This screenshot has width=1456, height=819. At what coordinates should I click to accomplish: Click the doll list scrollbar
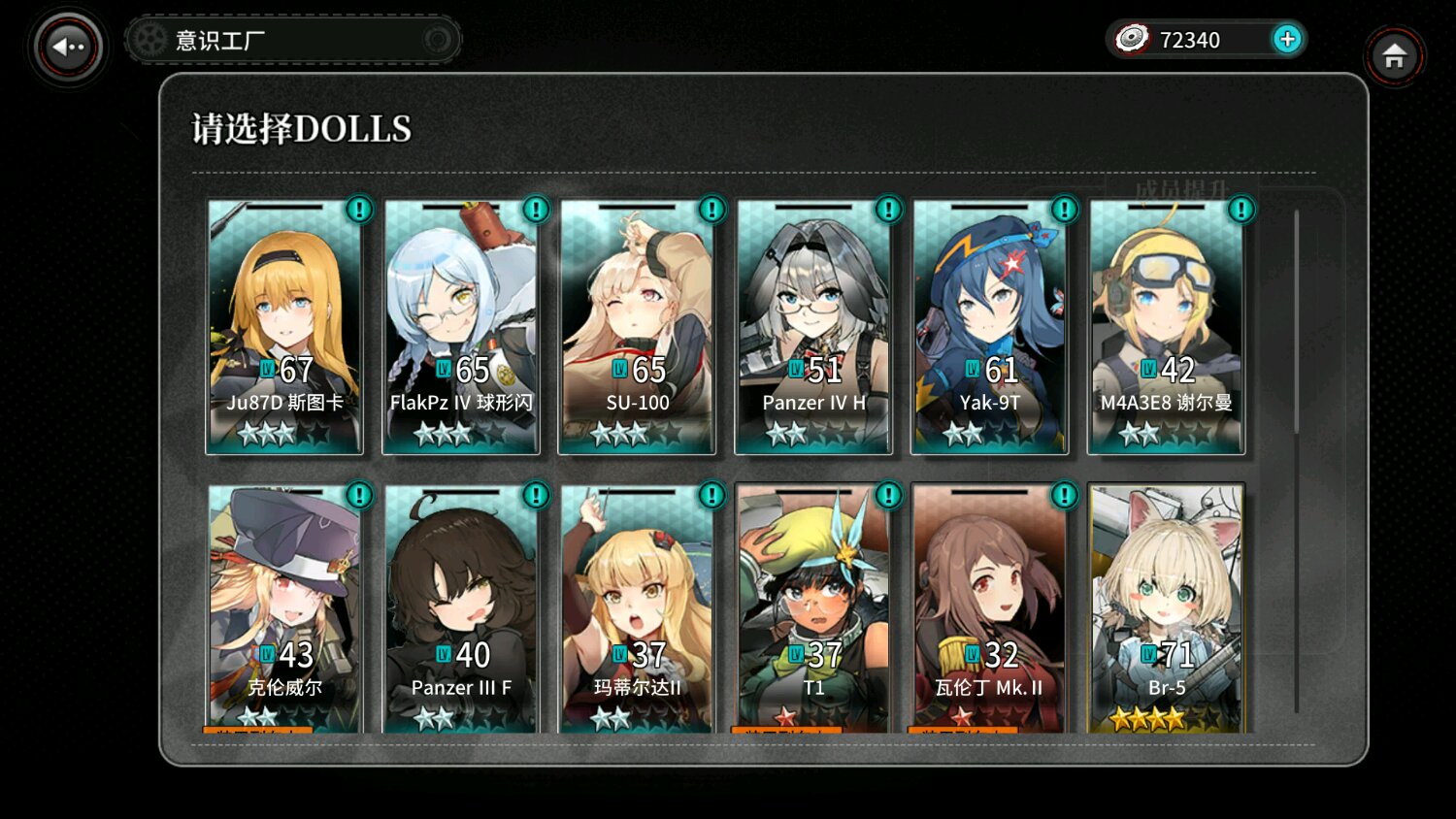pyautogui.click(x=1296, y=321)
